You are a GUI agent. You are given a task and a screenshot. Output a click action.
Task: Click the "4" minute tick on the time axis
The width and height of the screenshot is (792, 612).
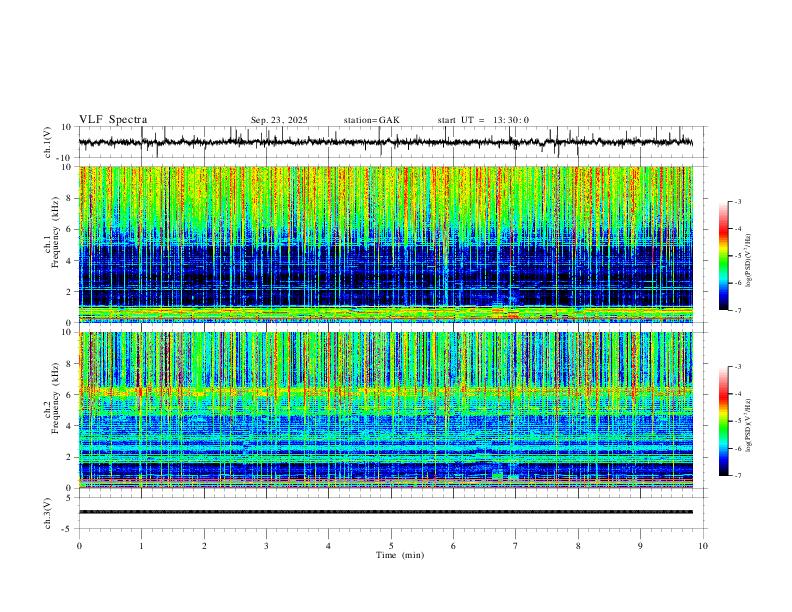tap(328, 546)
